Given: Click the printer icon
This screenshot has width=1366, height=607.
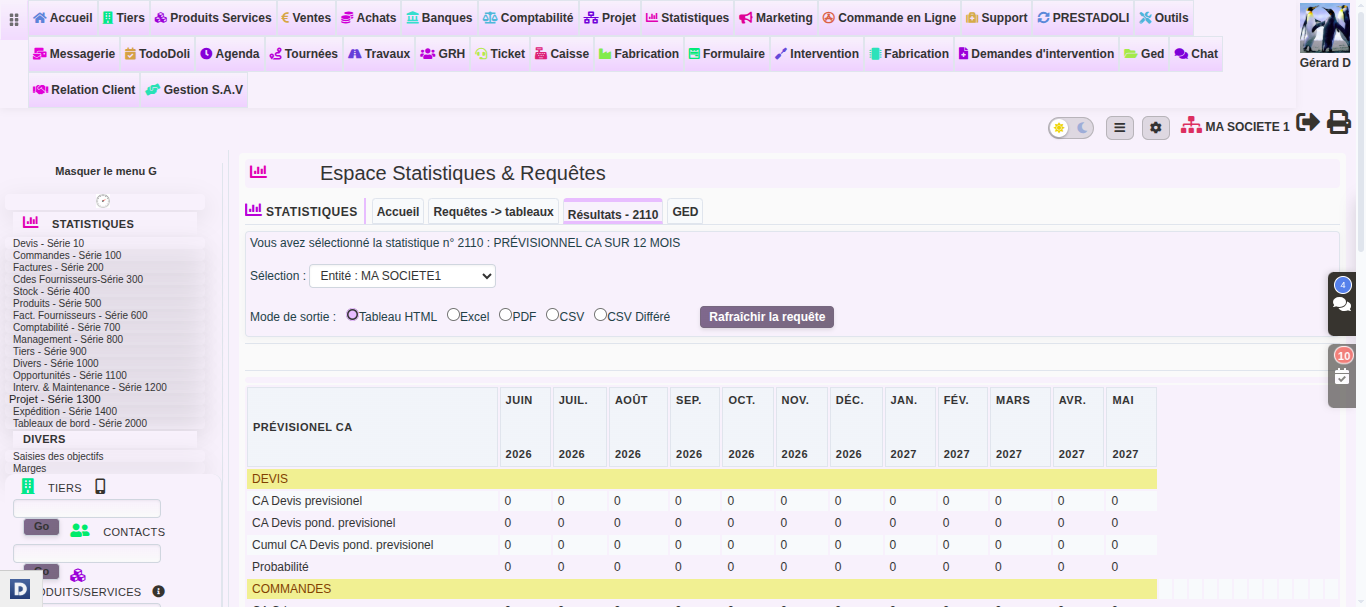Looking at the screenshot, I should pos(1339,122).
